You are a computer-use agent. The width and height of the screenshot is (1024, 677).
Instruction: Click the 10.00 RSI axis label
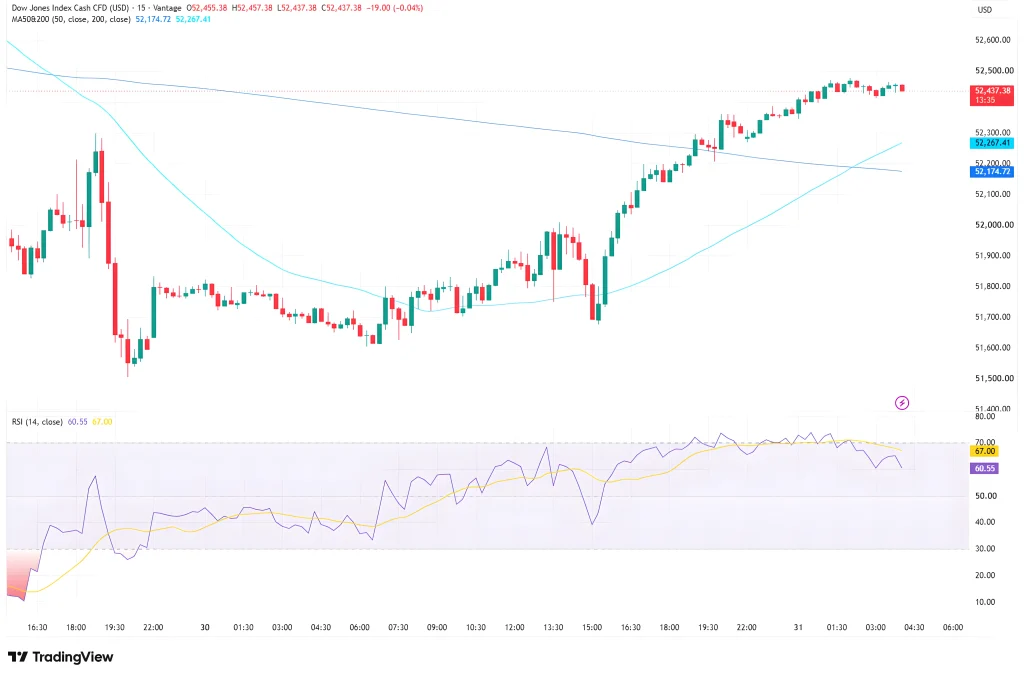[x=985, y=602]
